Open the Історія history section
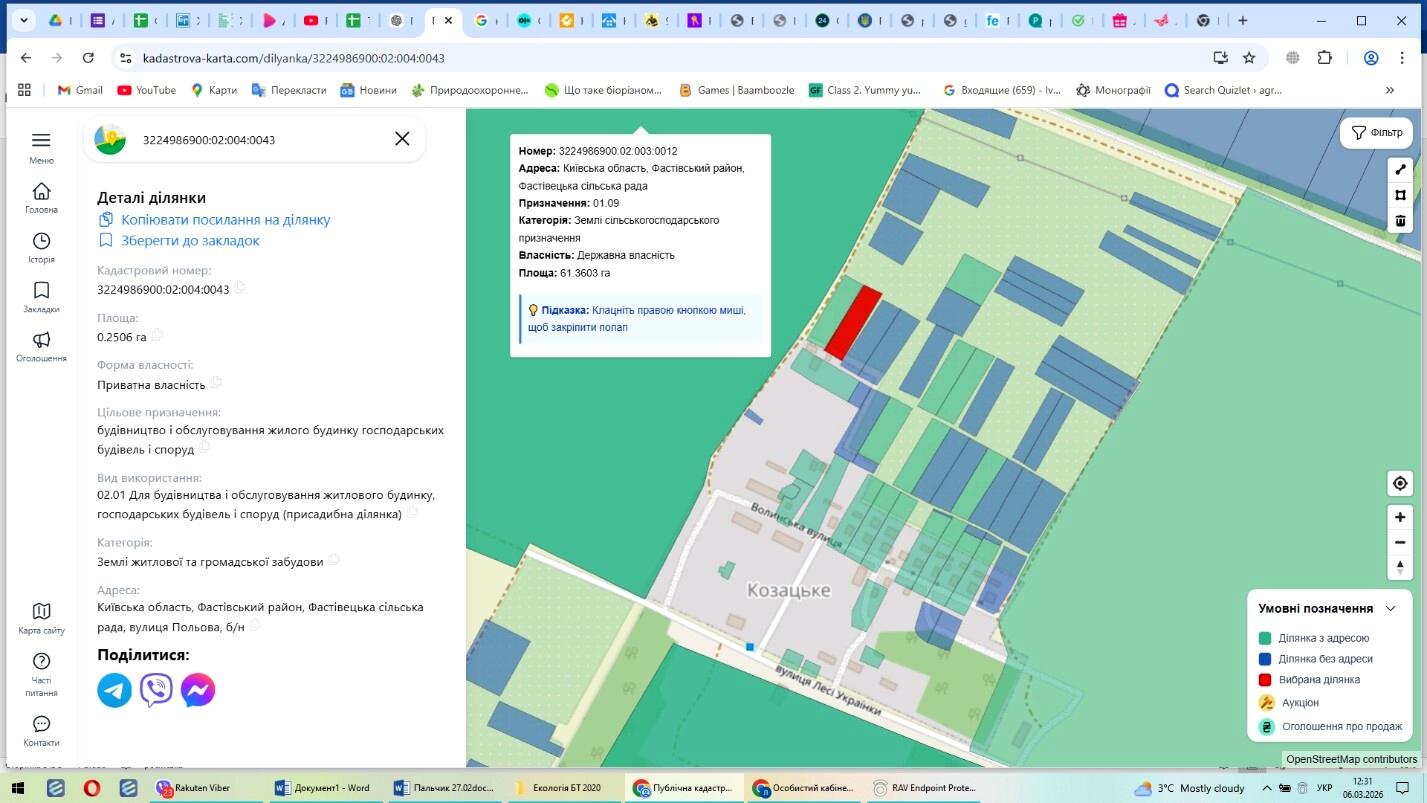 [41, 247]
